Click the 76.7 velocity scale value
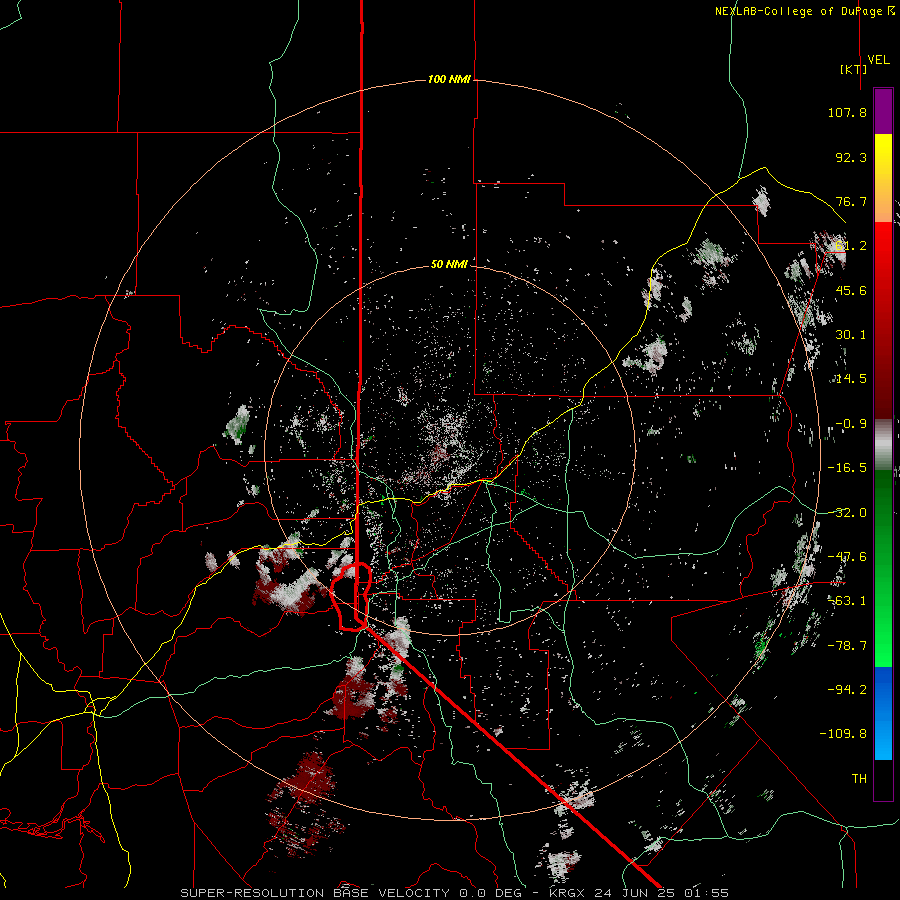This screenshot has width=900, height=900. (851, 201)
